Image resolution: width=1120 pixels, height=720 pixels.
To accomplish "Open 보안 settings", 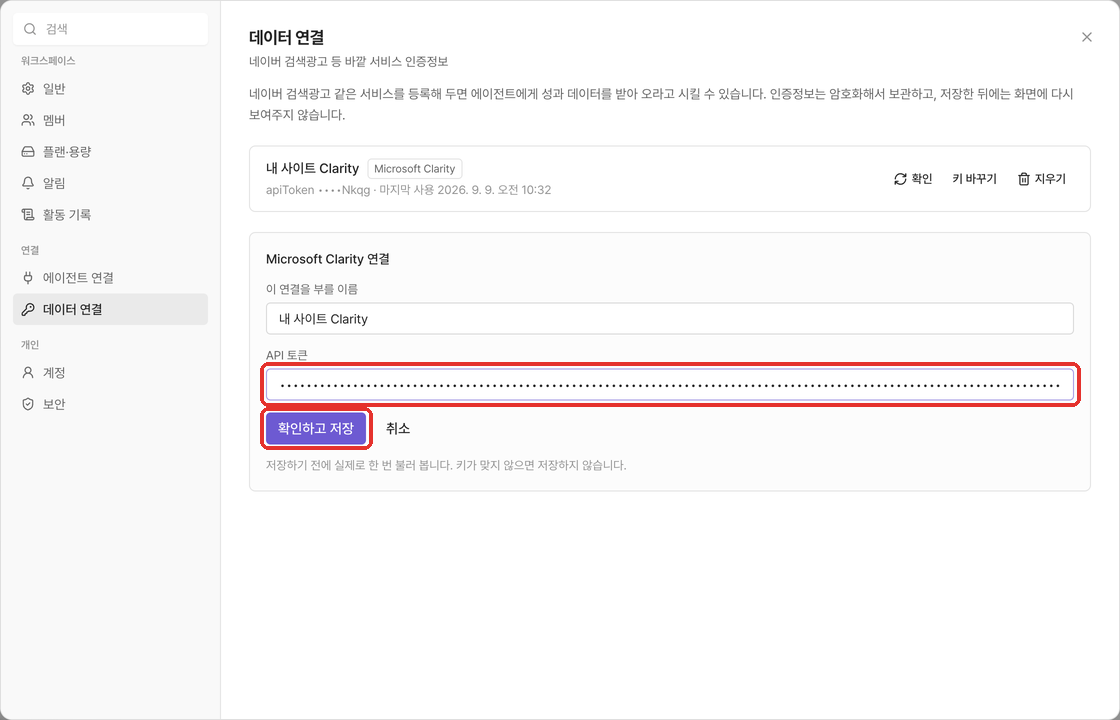I will coord(111,404).
